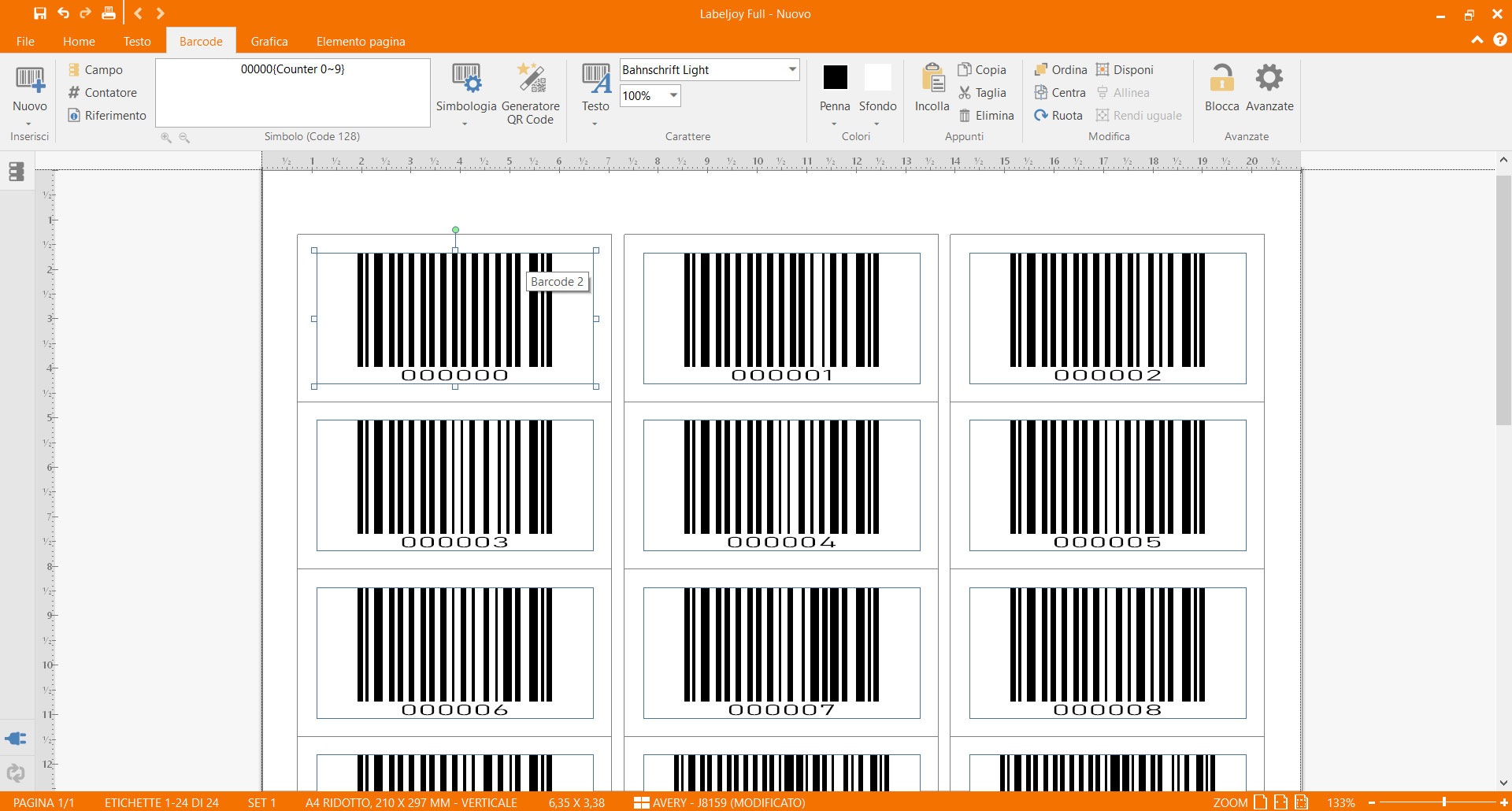Click the refresh icon in left sidebar

(16, 773)
